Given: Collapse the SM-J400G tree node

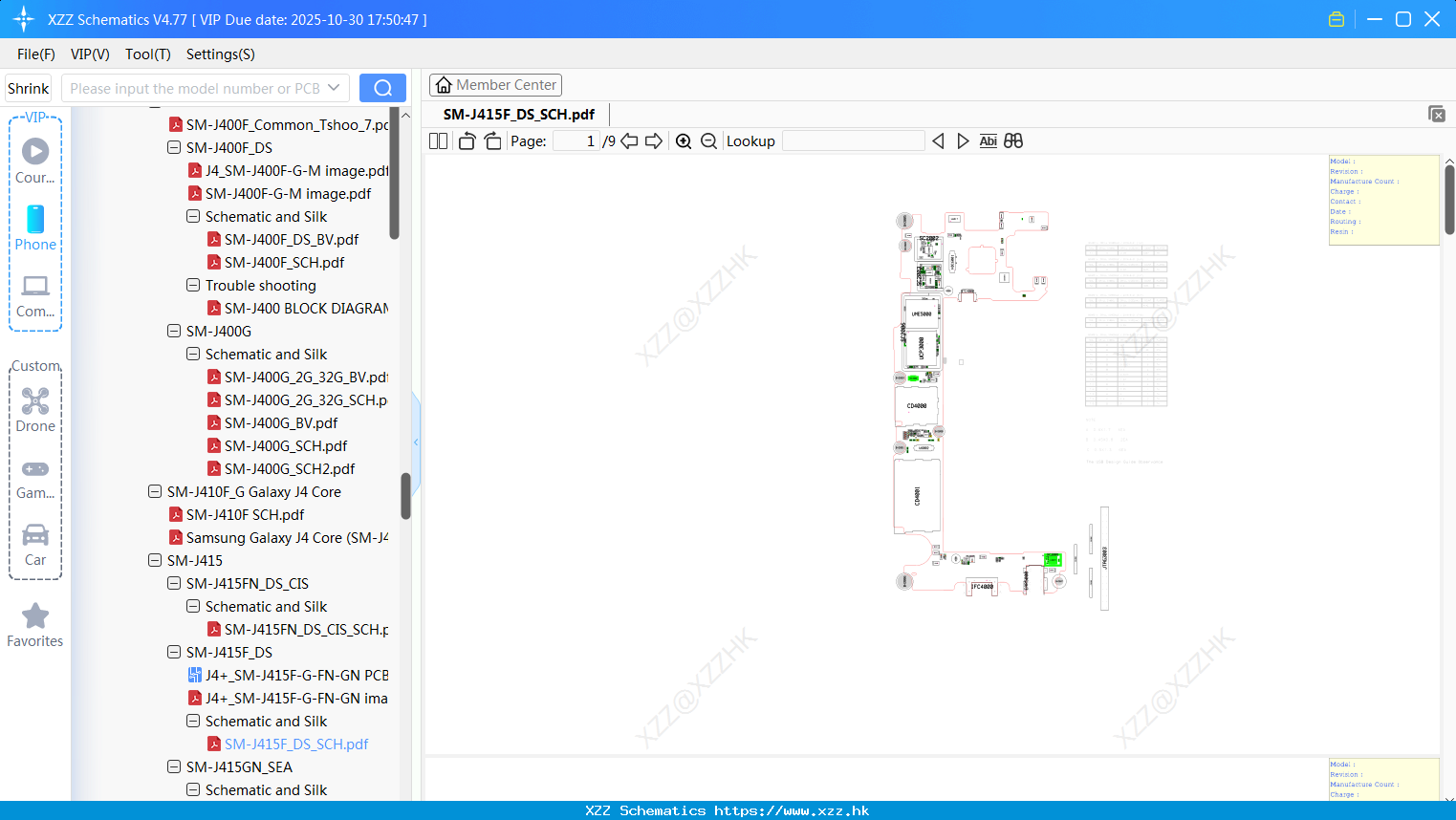Looking at the screenshot, I should point(174,331).
